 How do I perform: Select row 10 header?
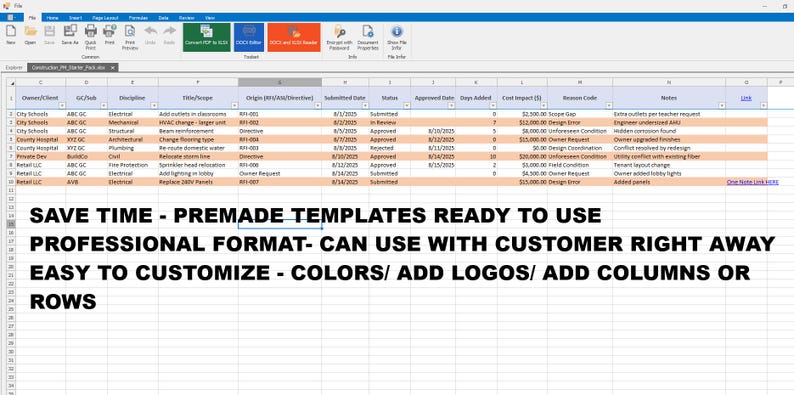coord(11,182)
